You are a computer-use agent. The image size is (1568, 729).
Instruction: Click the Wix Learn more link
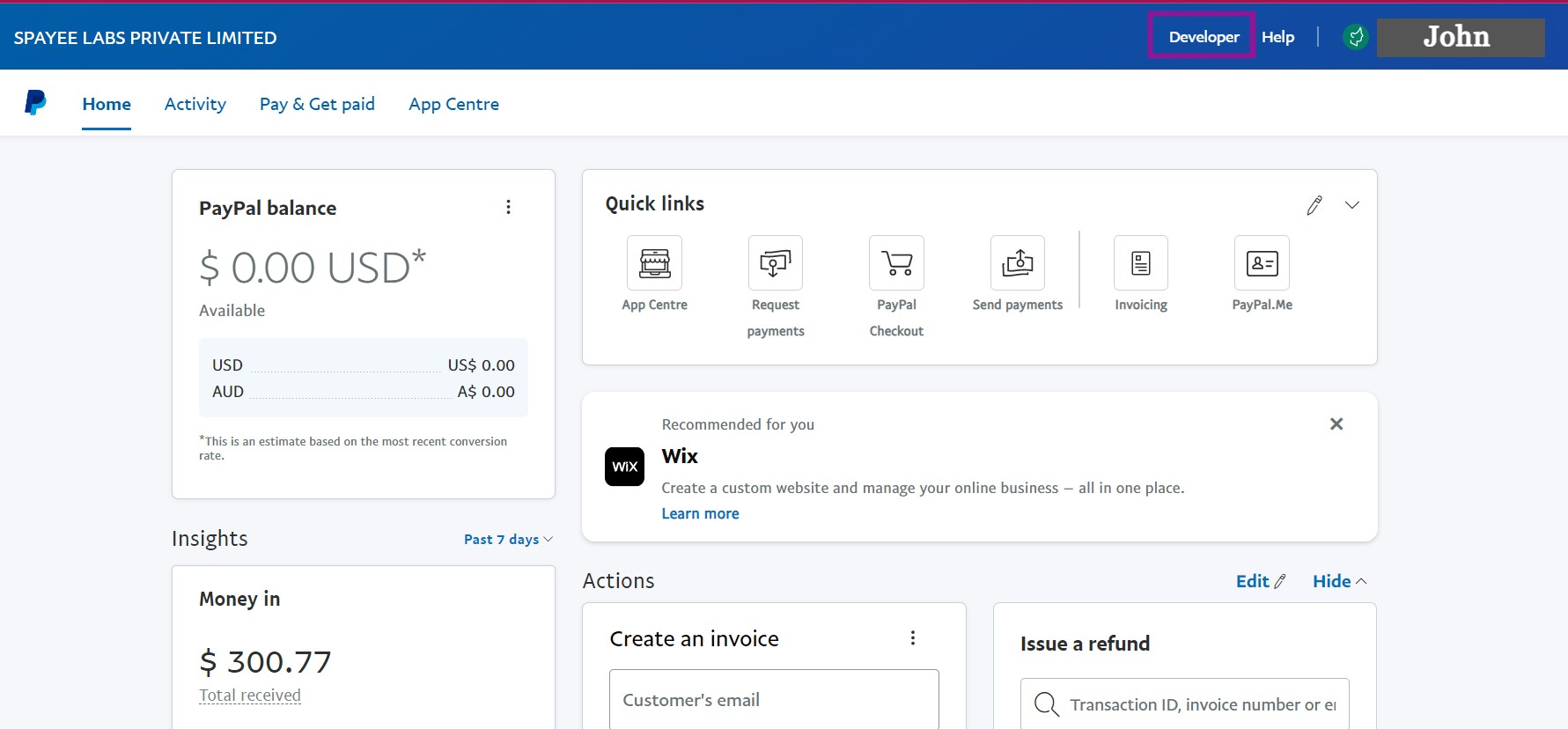(700, 514)
